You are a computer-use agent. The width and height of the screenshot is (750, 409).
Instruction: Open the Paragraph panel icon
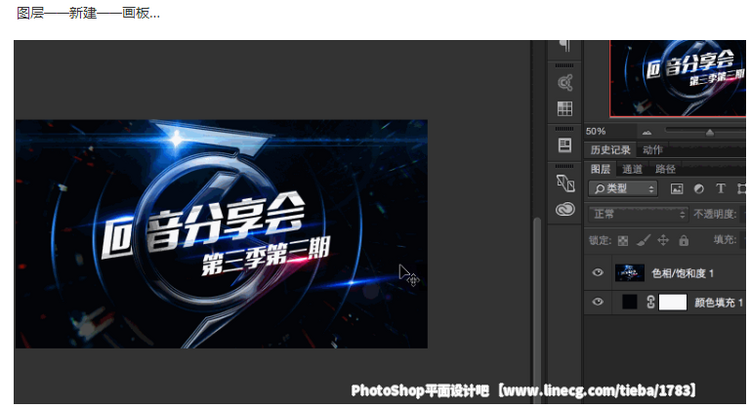[565, 46]
